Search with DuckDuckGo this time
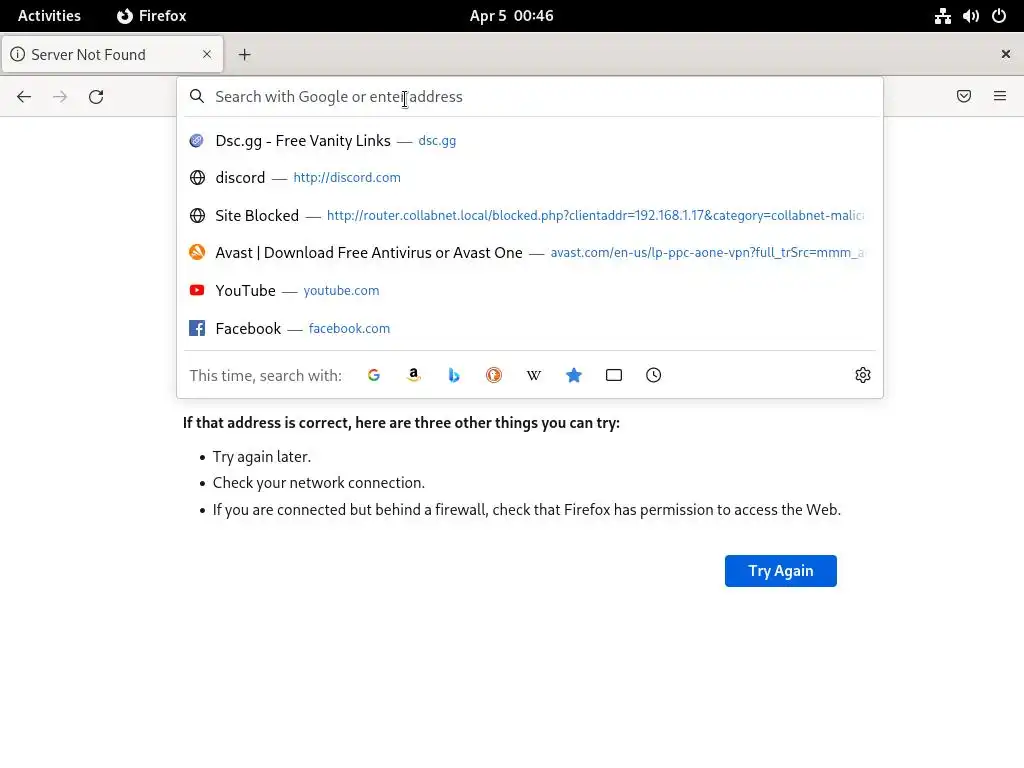 pos(494,375)
